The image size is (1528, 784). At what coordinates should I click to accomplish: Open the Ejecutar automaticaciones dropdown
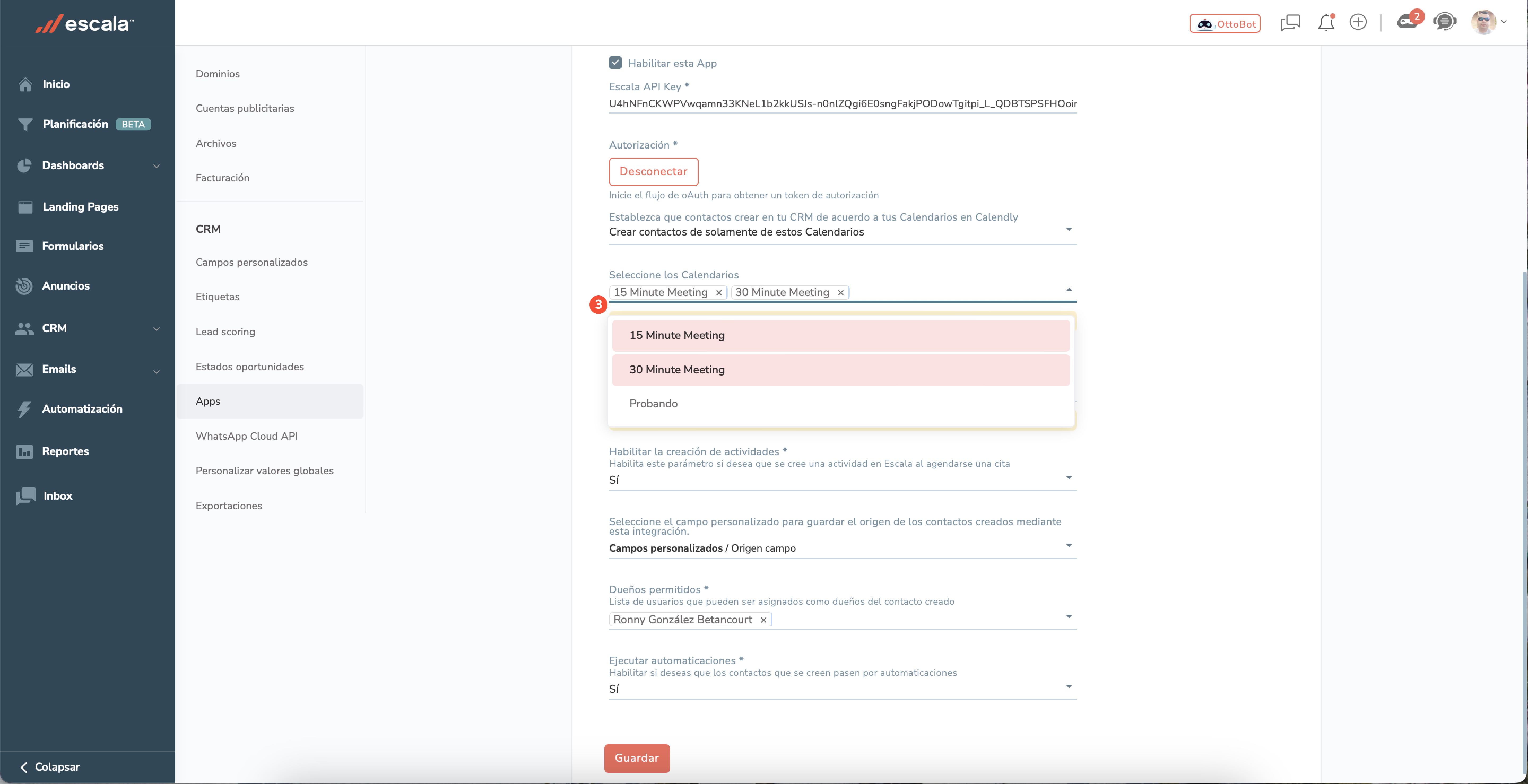[842, 689]
